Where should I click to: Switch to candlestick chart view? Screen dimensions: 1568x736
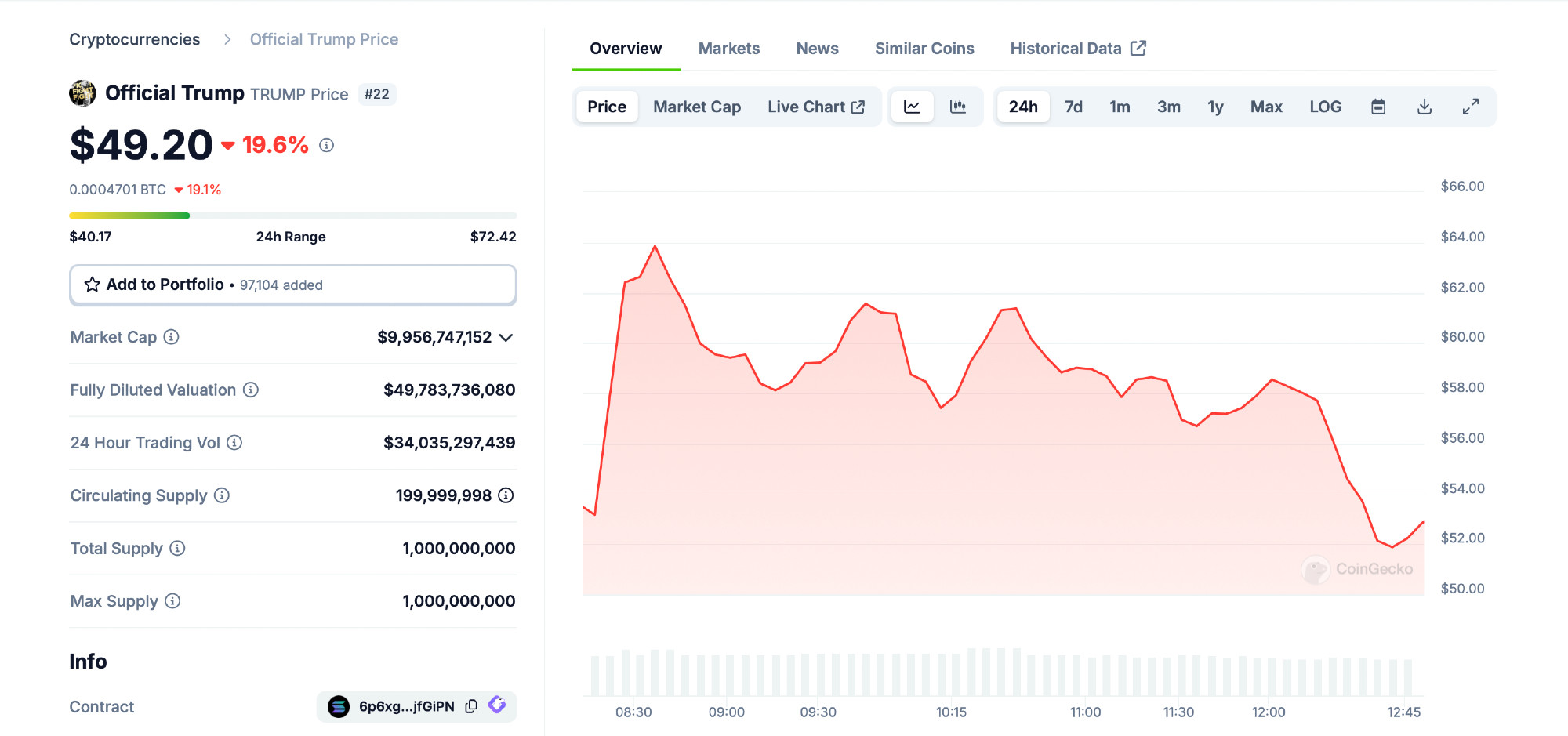coord(958,107)
